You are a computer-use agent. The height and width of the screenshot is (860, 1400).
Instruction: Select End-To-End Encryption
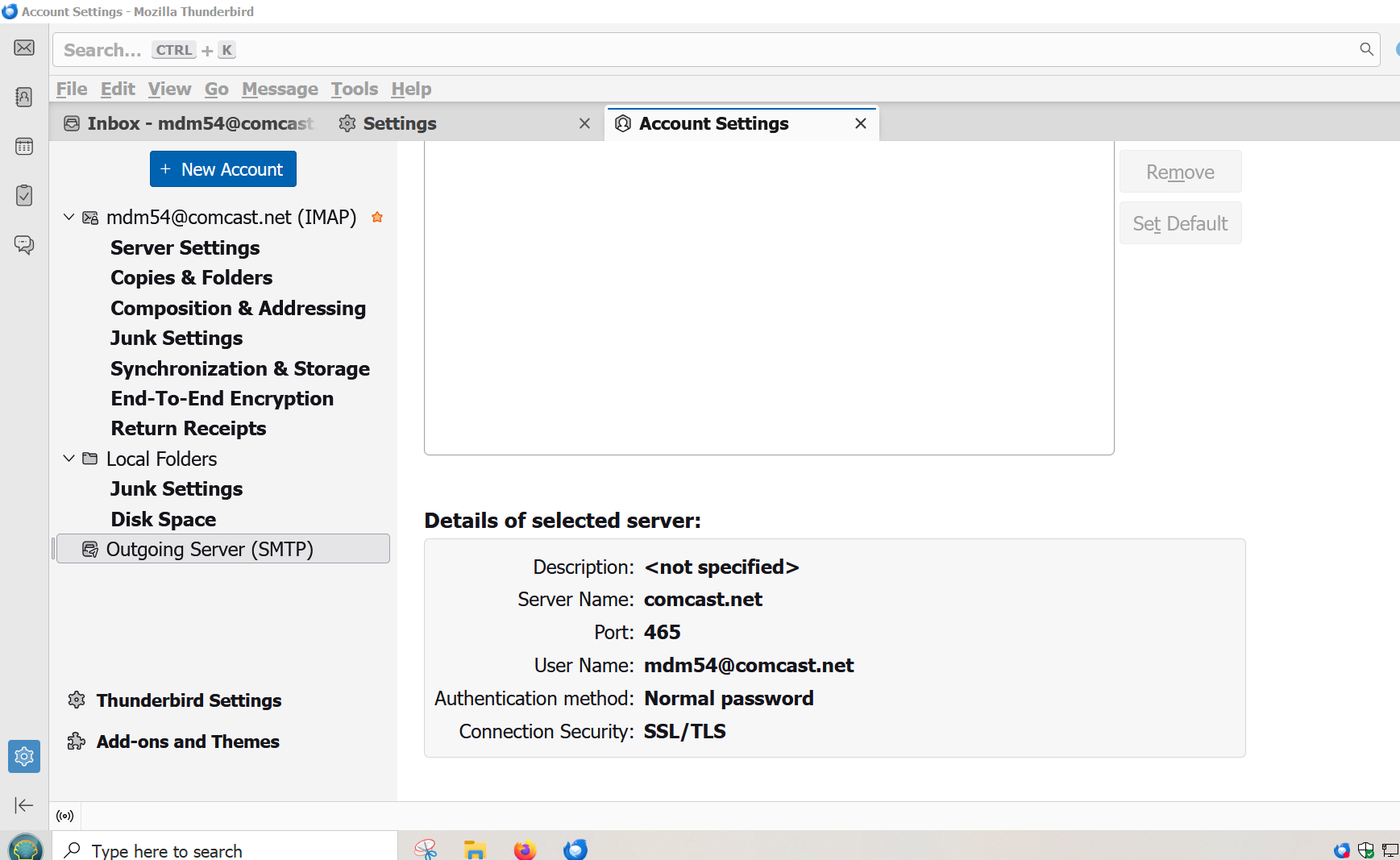[x=222, y=398]
